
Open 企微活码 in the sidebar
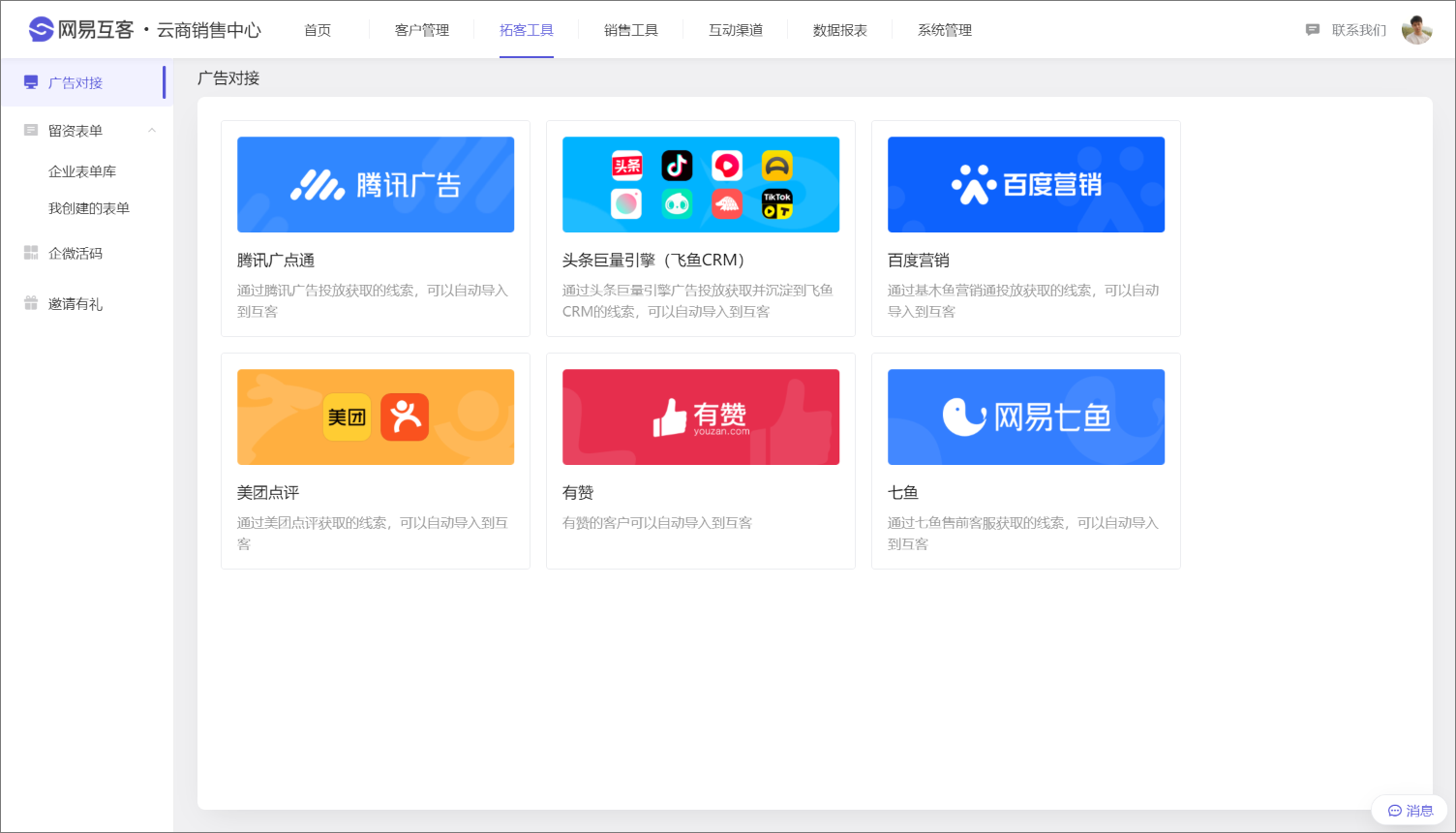76,254
